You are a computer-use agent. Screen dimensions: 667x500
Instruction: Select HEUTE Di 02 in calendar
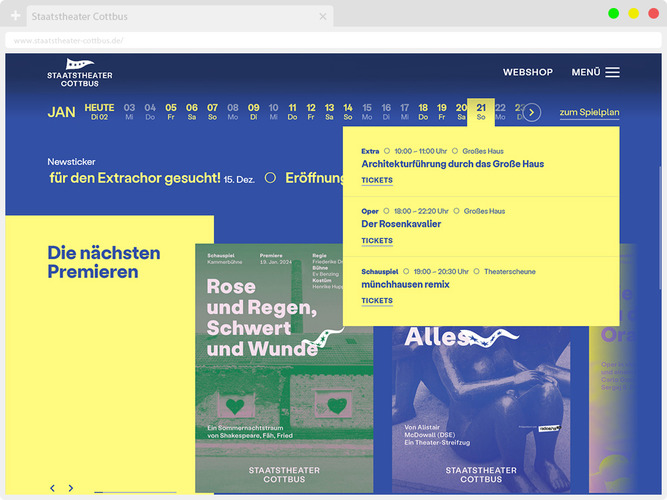click(99, 111)
